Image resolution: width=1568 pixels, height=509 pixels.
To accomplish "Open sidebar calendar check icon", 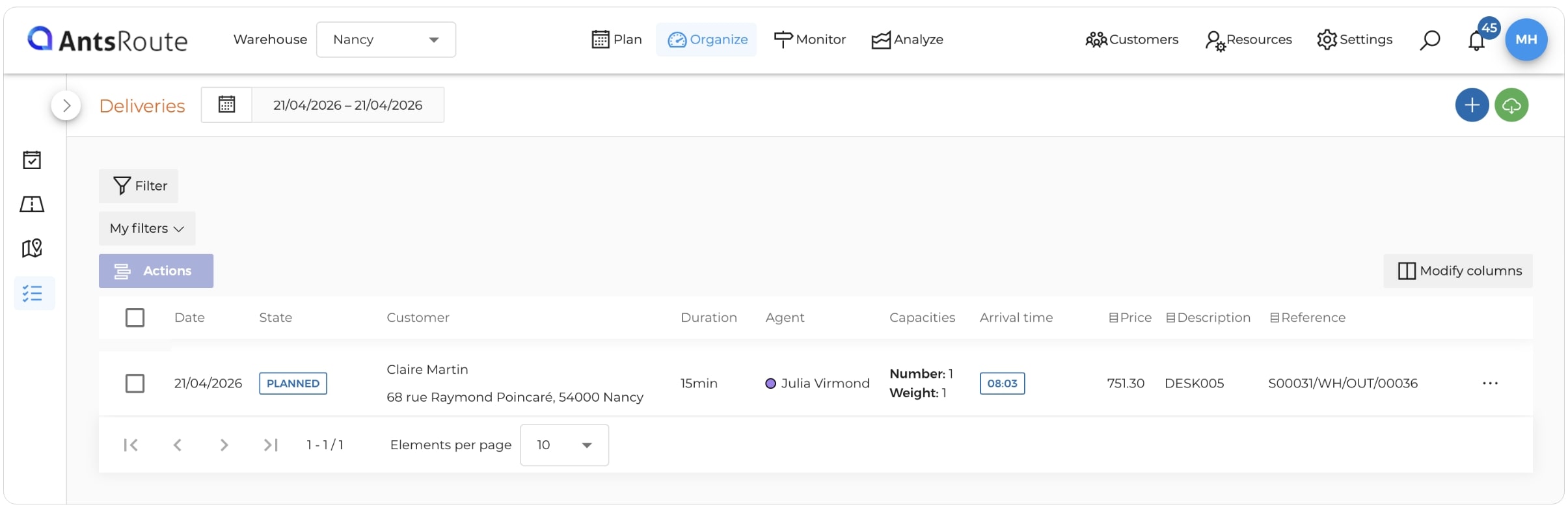I will point(32,160).
